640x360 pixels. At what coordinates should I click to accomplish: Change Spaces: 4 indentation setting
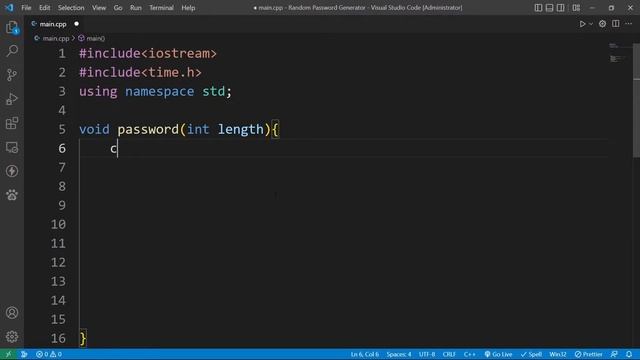coord(399,354)
